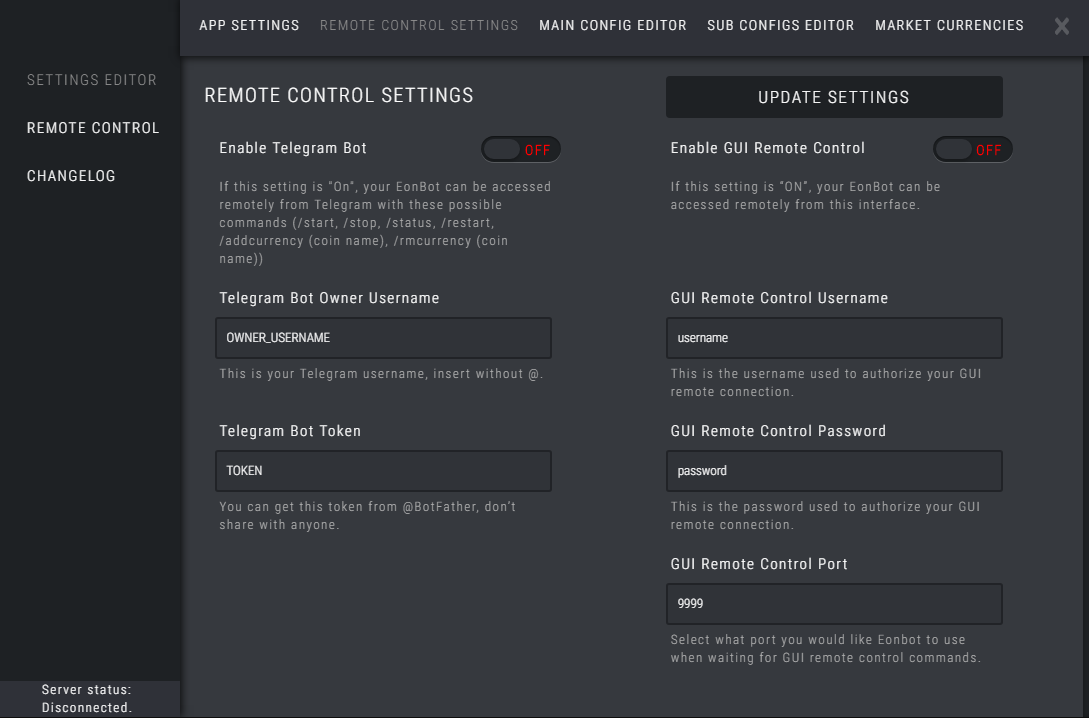Open the Sub Configs Editor tab
The height and width of the screenshot is (718, 1089).
click(x=781, y=26)
